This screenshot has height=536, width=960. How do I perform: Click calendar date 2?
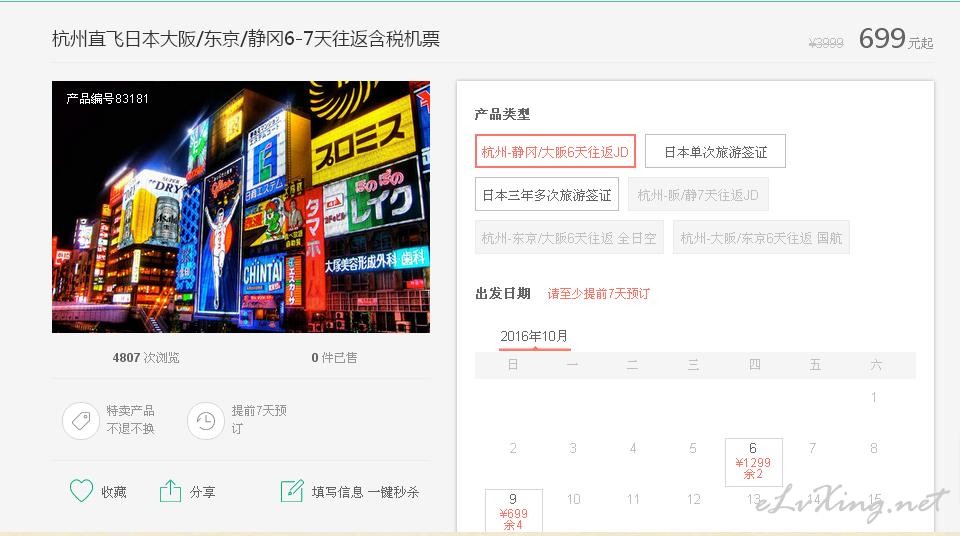[513, 448]
